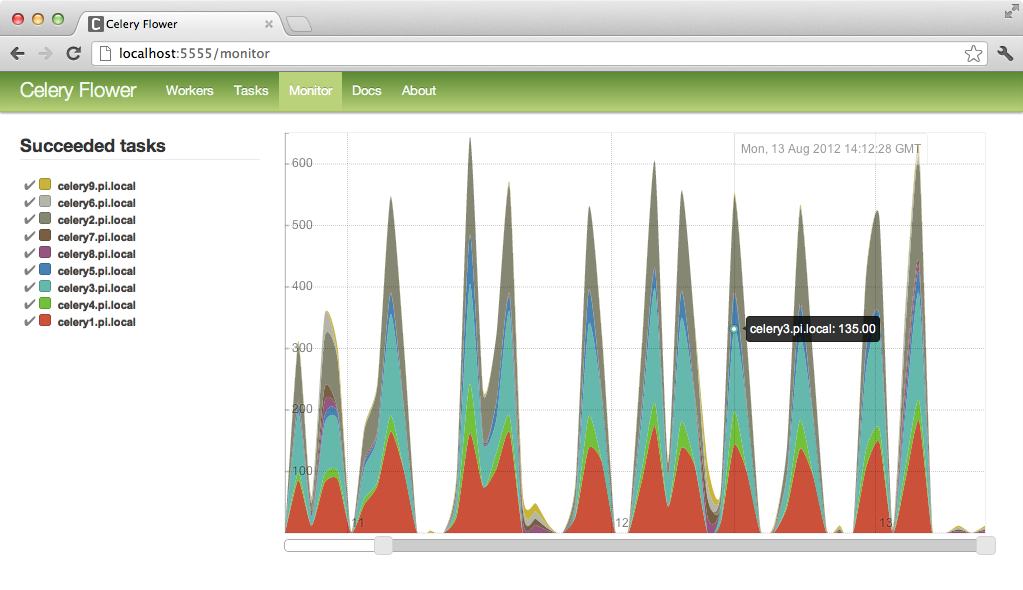The image size is (1023, 590).
Task: Open the Docs page
Action: [366, 90]
